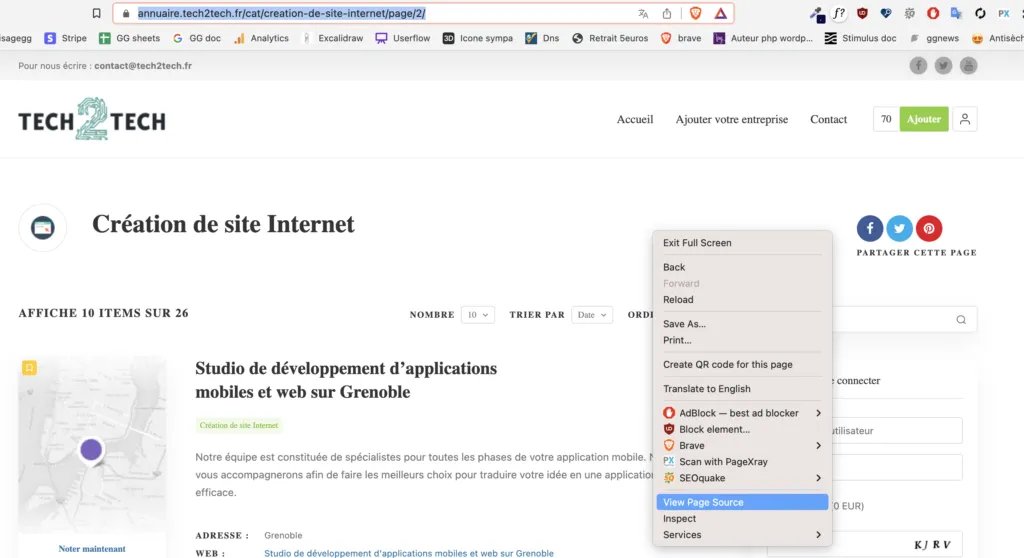Click the green Création de site Internet tag

pyautogui.click(x=239, y=425)
